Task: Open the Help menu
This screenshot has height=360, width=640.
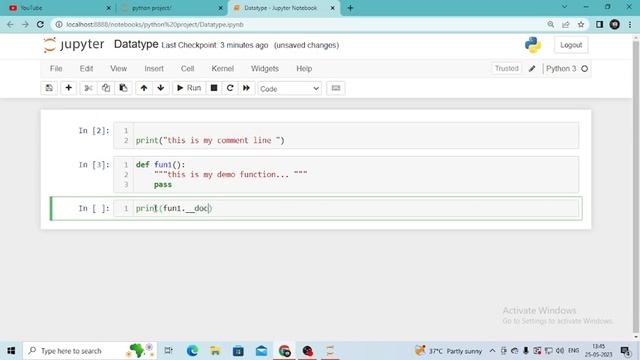Action: [x=304, y=69]
